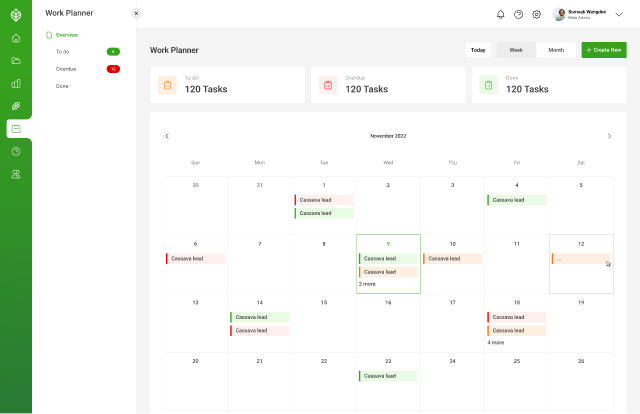
Task: Click the Create New button
Action: coord(604,50)
